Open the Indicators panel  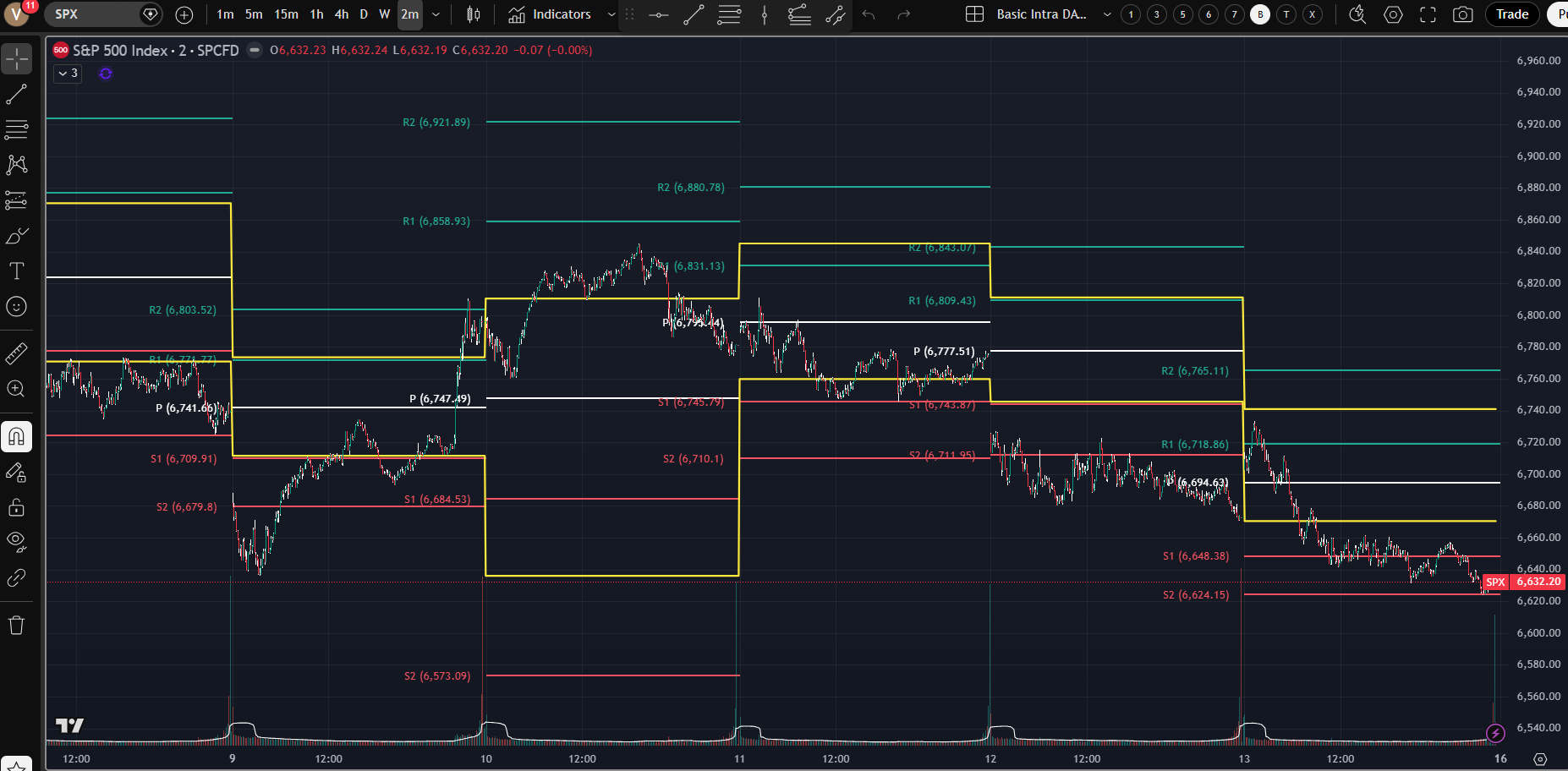(x=551, y=14)
